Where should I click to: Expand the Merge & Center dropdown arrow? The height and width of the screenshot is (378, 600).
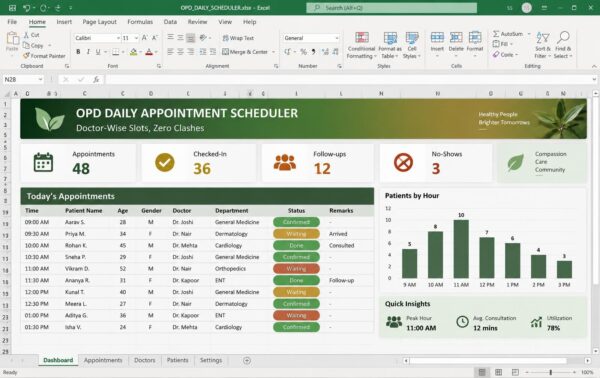coord(273,52)
